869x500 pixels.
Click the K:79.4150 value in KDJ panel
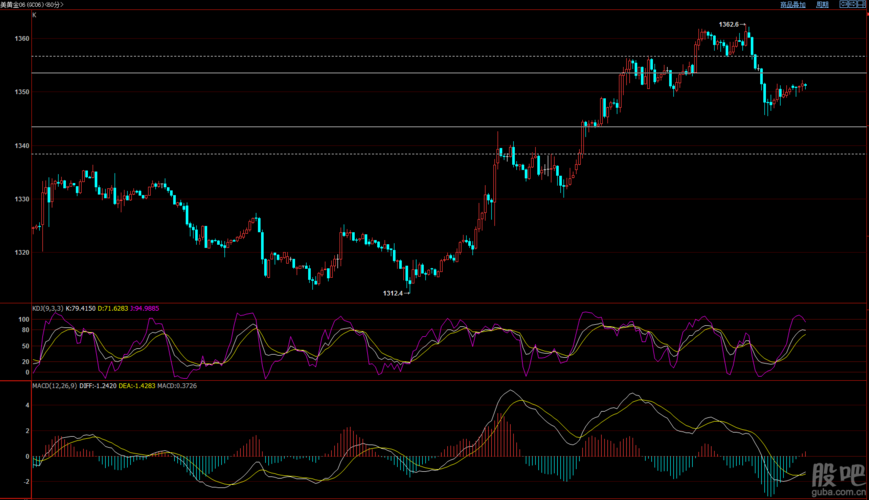tap(81, 309)
